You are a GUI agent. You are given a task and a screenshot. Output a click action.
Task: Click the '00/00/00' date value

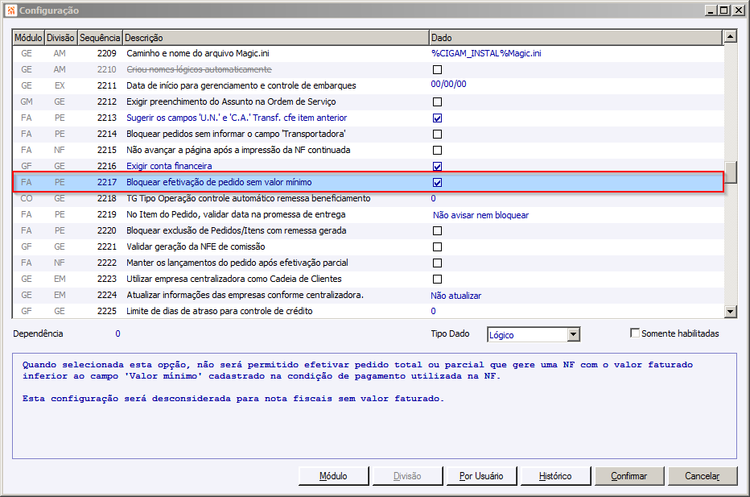[x=448, y=84]
